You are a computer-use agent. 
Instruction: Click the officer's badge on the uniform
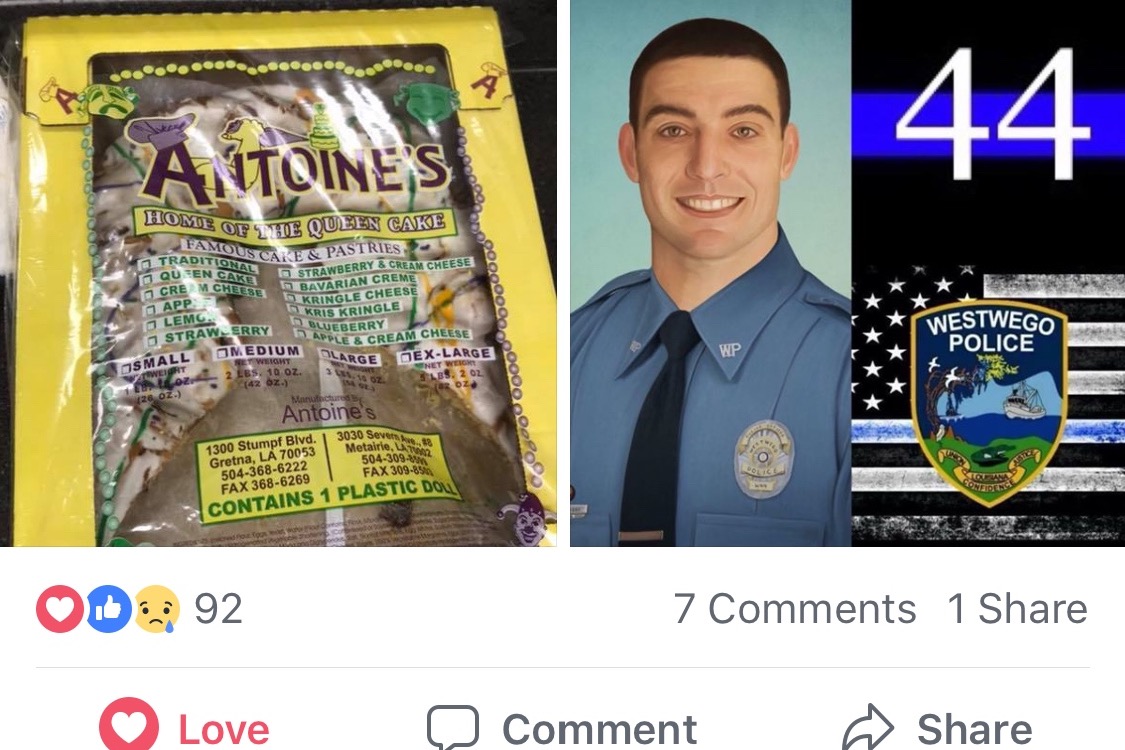[763, 459]
